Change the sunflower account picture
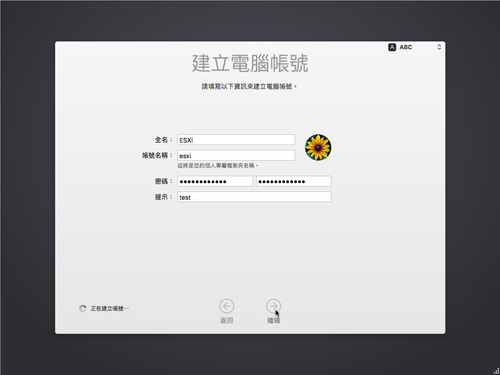This screenshot has width=500, height=375. click(x=318, y=147)
